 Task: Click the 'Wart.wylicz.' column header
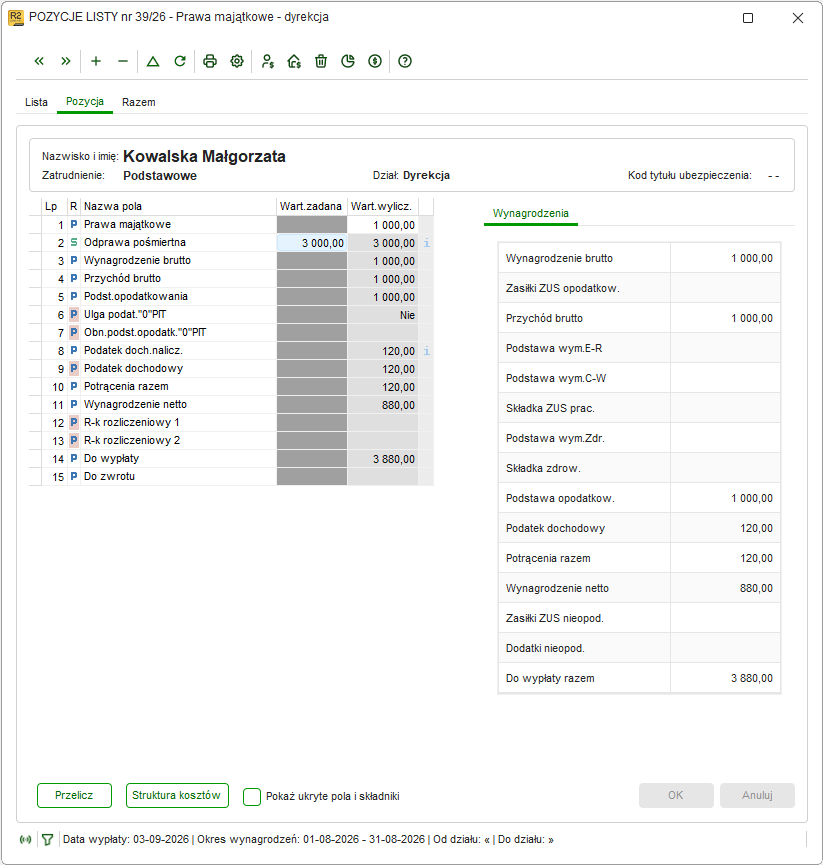[x=382, y=206]
